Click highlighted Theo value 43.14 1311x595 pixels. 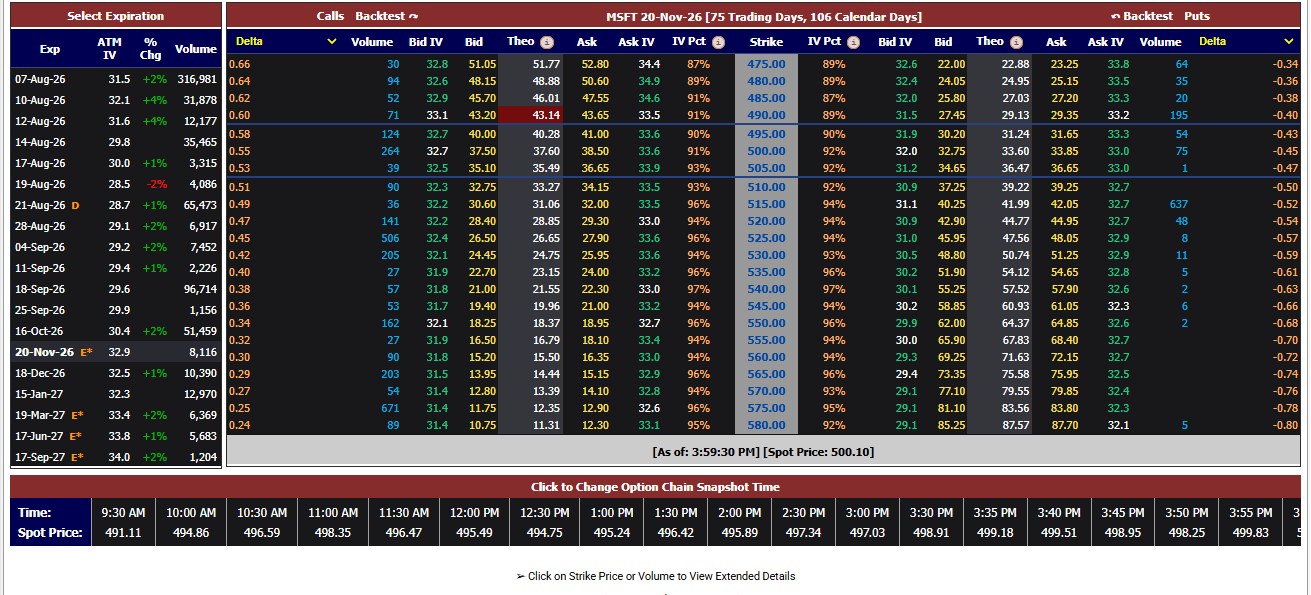coord(529,115)
